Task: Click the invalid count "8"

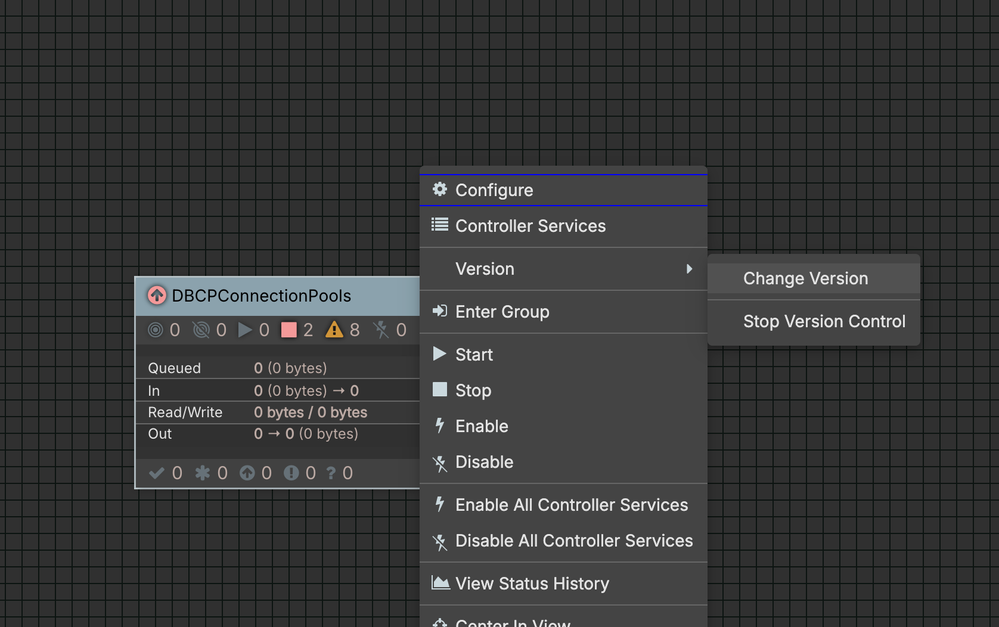Action: click(355, 329)
